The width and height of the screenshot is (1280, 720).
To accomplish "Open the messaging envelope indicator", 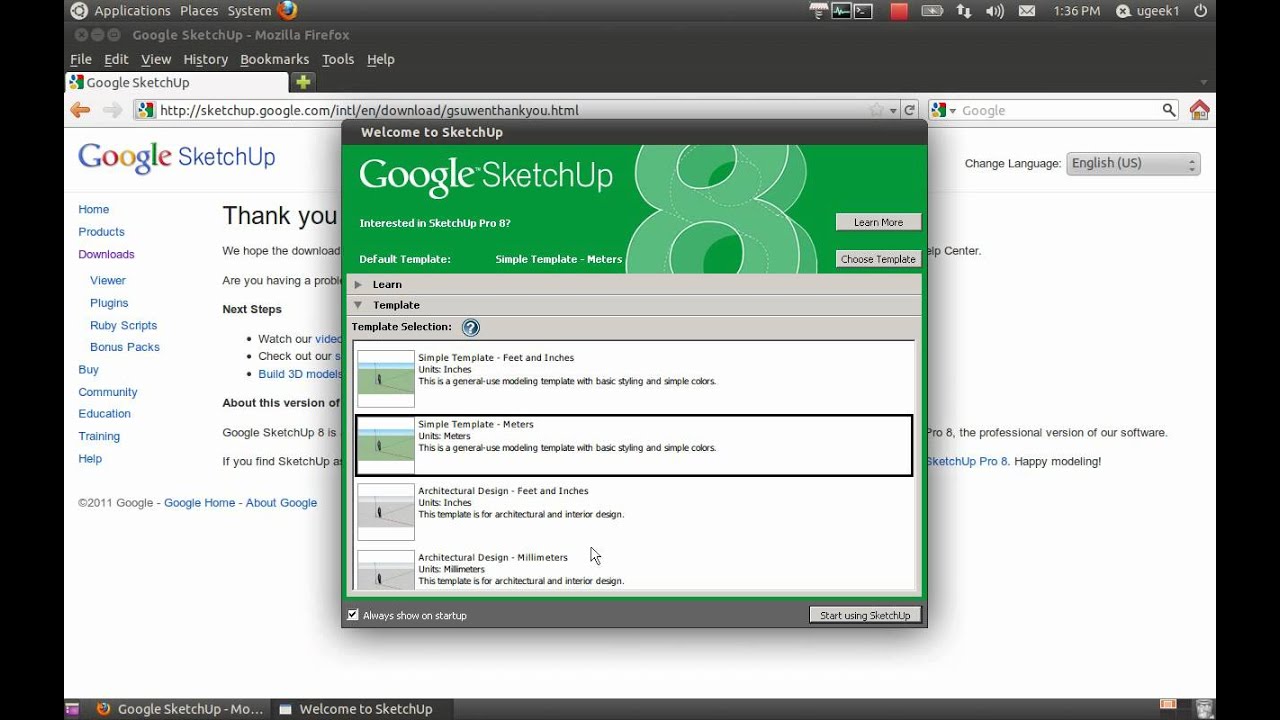I will [1026, 11].
